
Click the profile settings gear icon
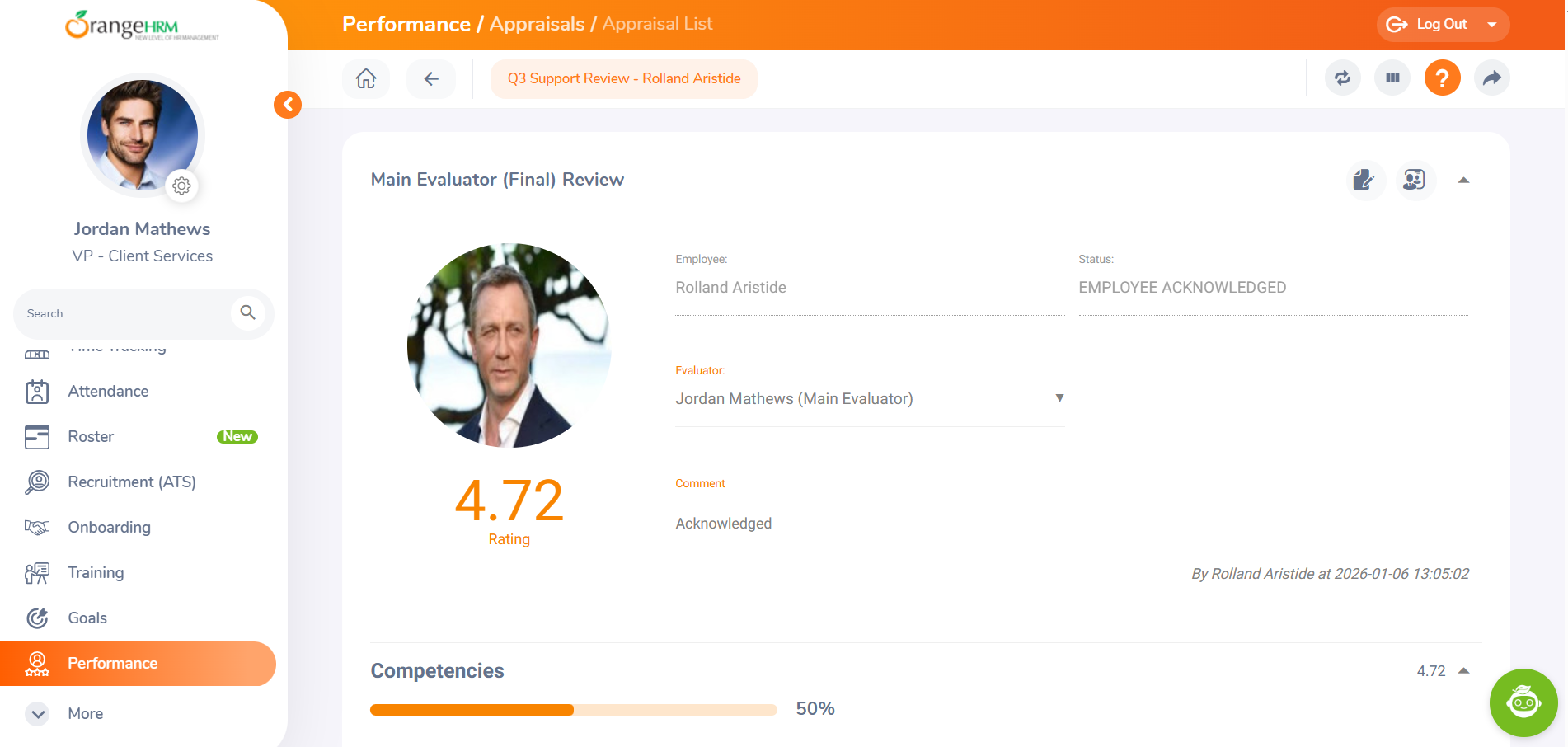181,186
